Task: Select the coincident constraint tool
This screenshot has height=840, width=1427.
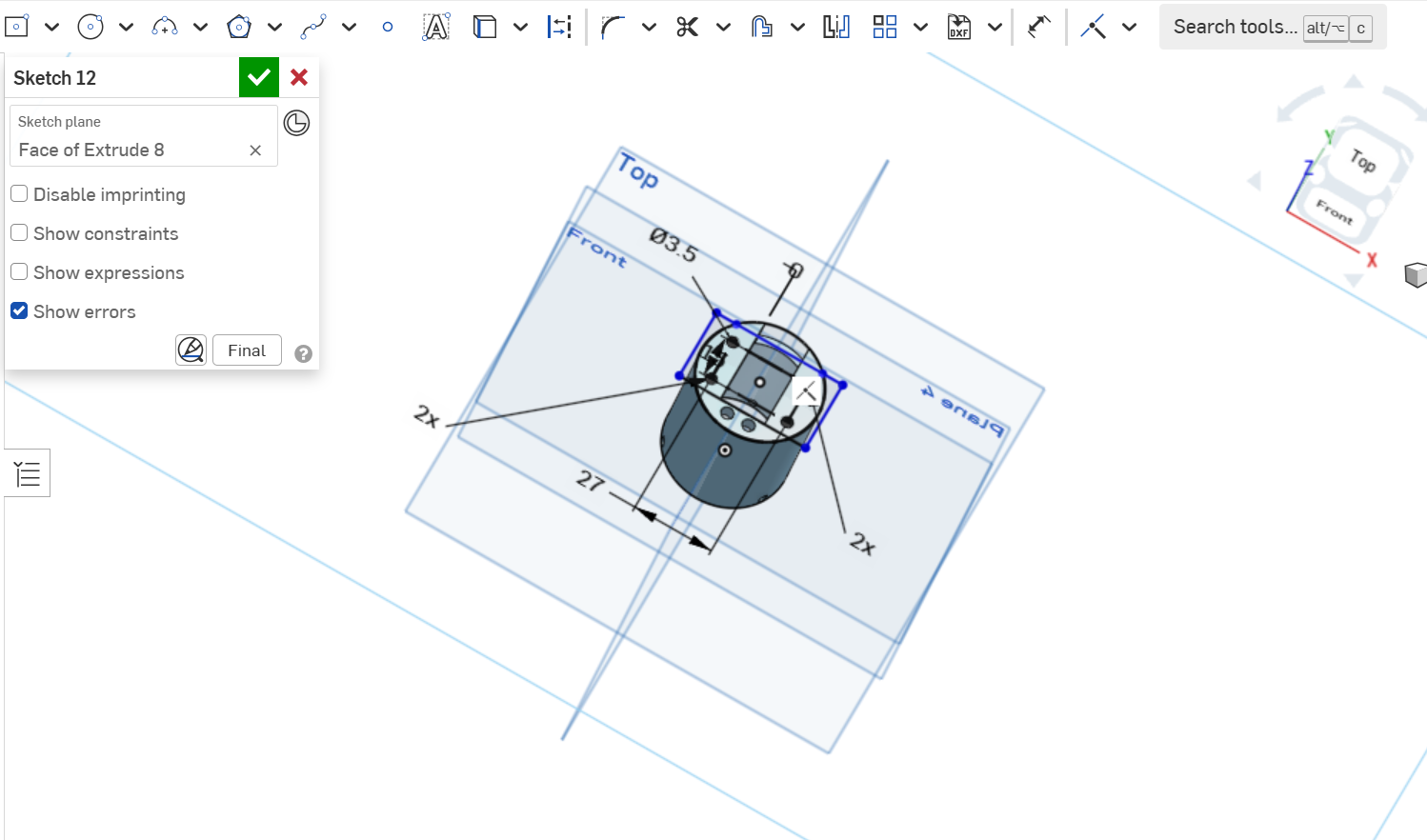Action: pyautogui.click(x=1094, y=27)
